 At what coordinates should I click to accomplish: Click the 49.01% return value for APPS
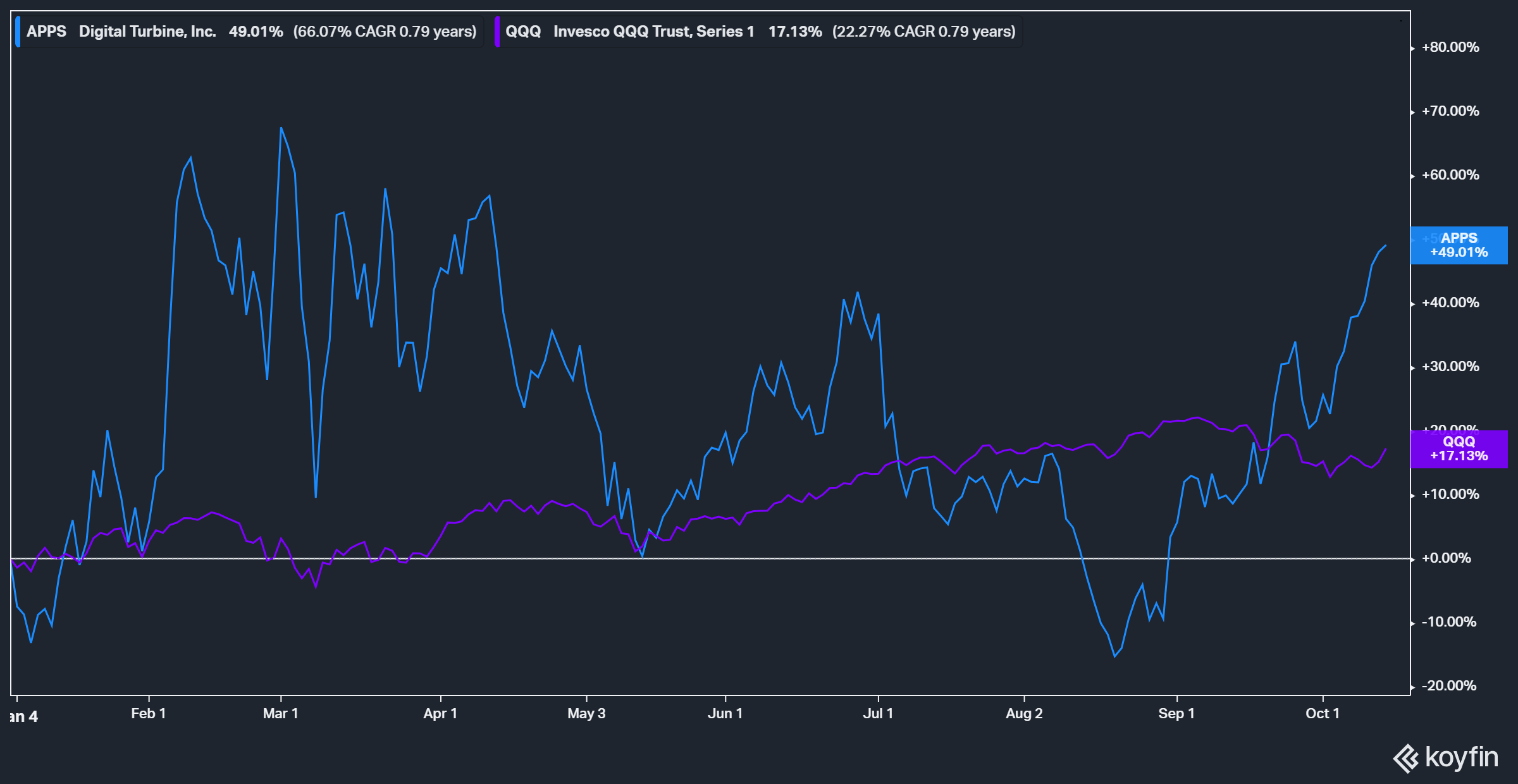pyautogui.click(x=256, y=30)
